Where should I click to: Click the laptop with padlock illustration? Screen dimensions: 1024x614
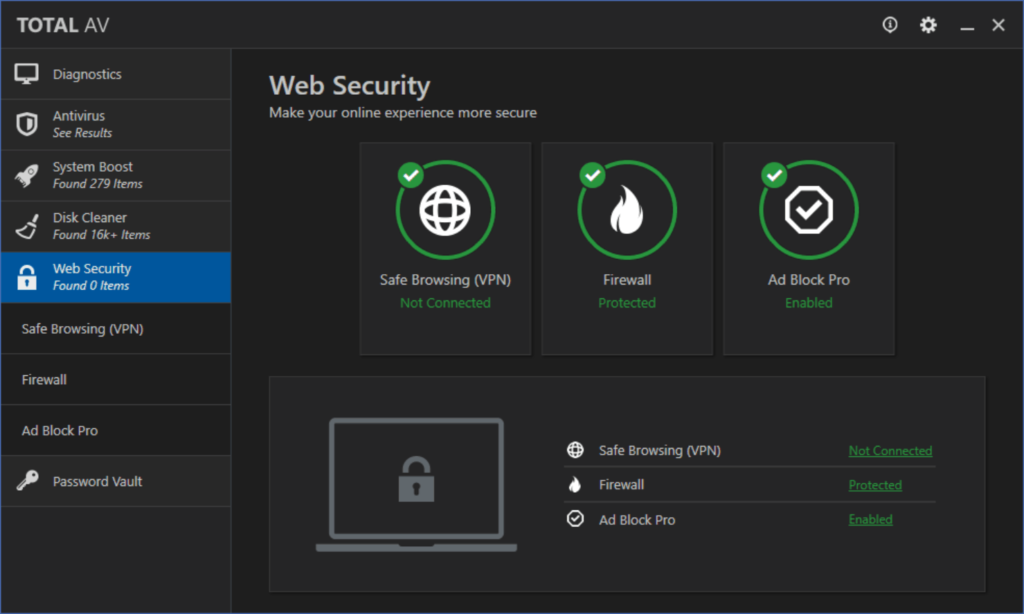[416, 484]
